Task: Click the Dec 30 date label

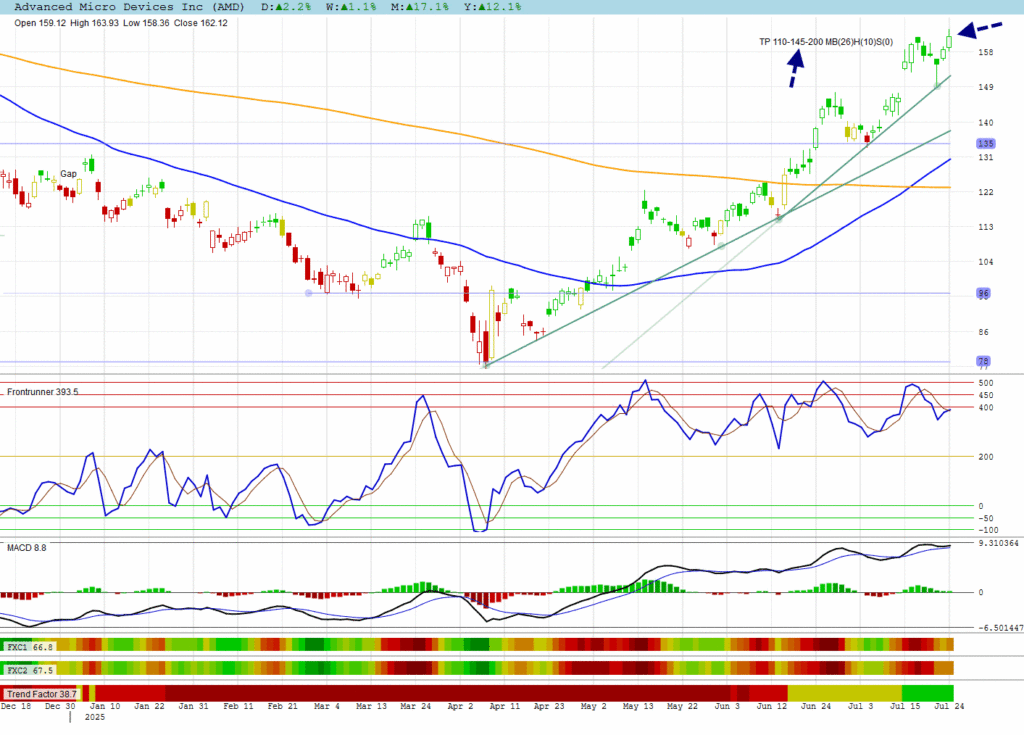Action: tap(60, 706)
